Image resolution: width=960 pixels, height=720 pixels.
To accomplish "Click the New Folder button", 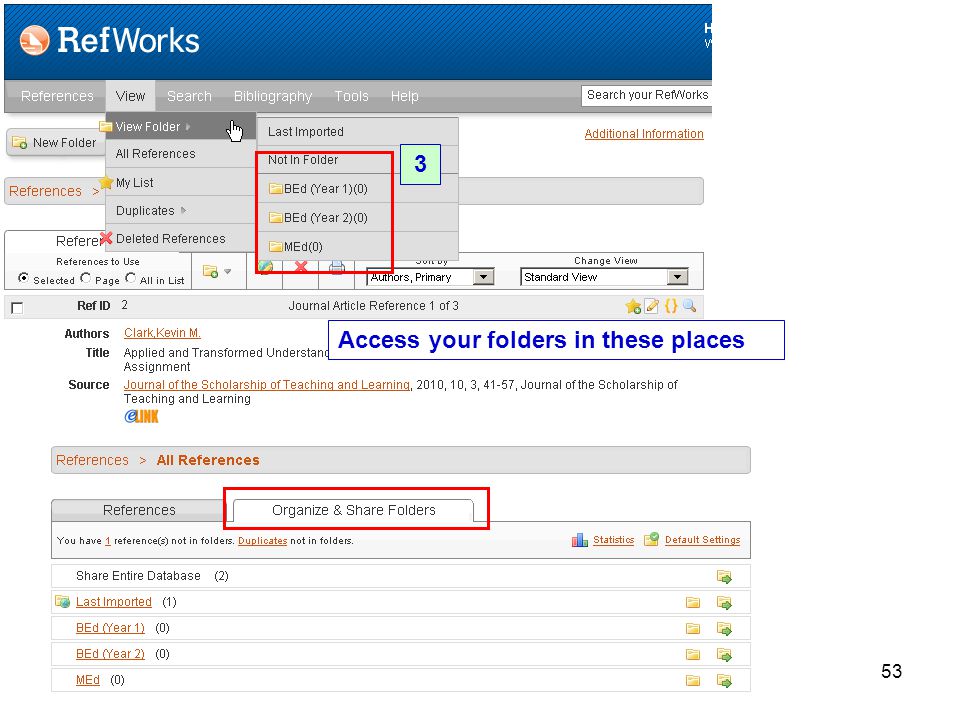I will pyautogui.click(x=55, y=143).
